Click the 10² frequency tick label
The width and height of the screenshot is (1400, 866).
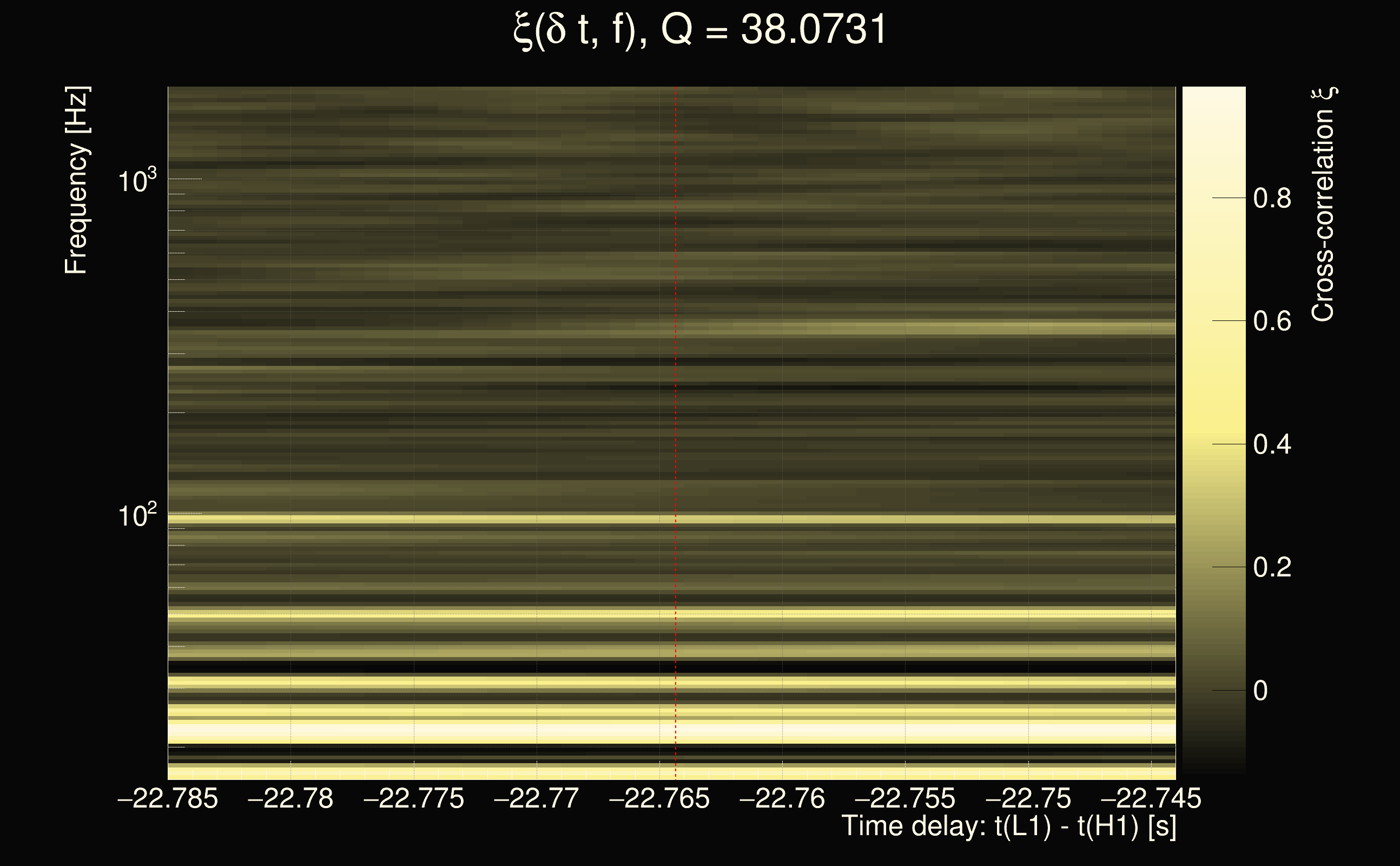(x=137, y=515)
